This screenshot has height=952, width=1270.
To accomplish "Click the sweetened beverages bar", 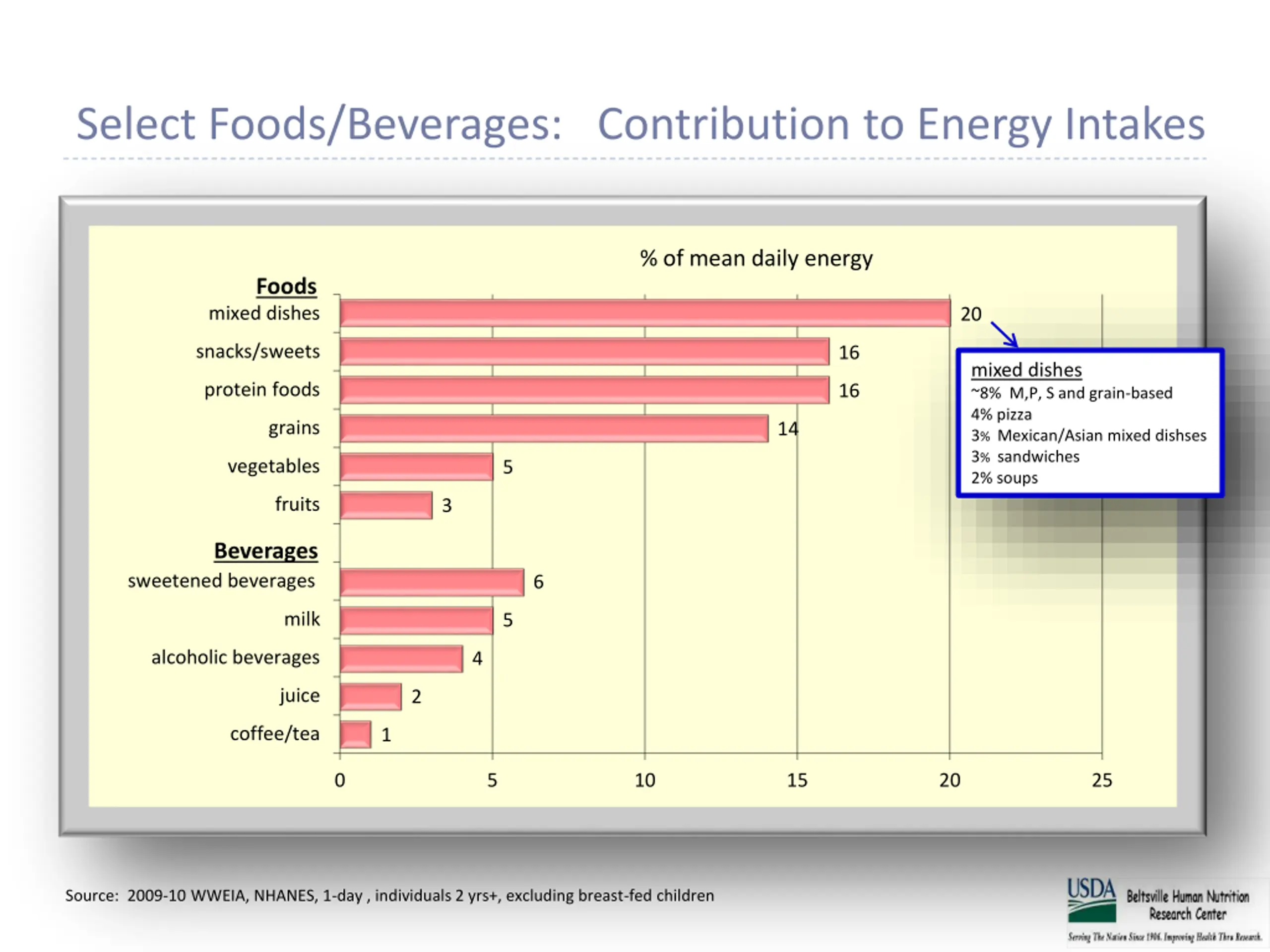I will click(431, 582).
